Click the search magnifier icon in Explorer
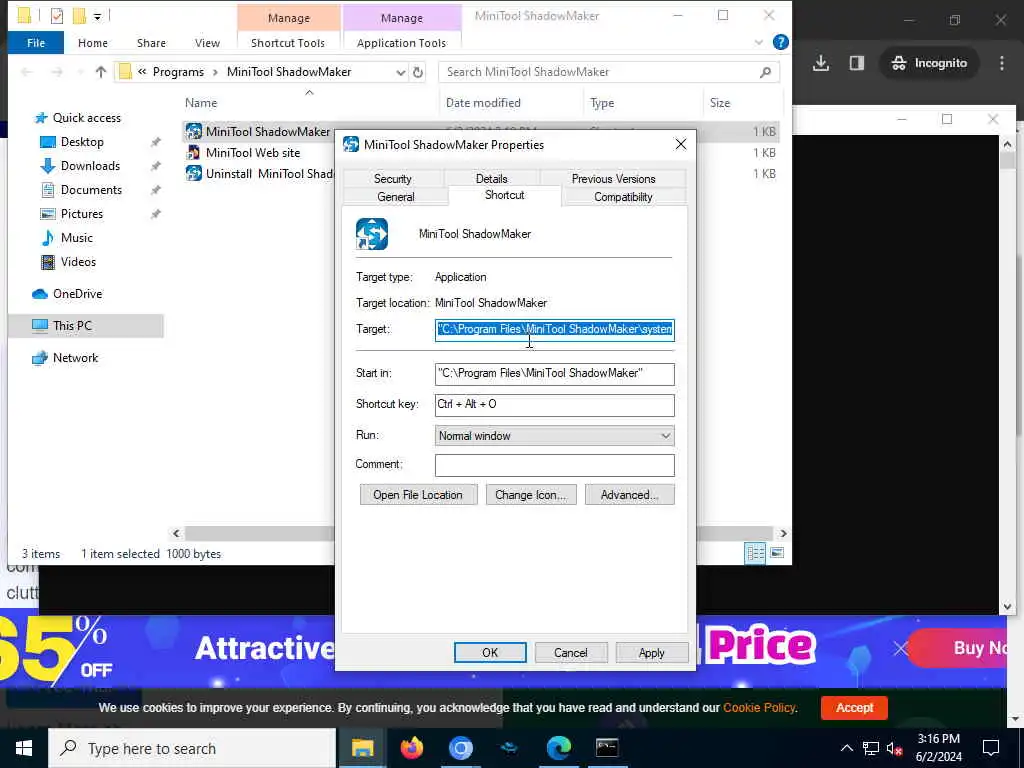1024x768 pixels. [x=765, y=72]
